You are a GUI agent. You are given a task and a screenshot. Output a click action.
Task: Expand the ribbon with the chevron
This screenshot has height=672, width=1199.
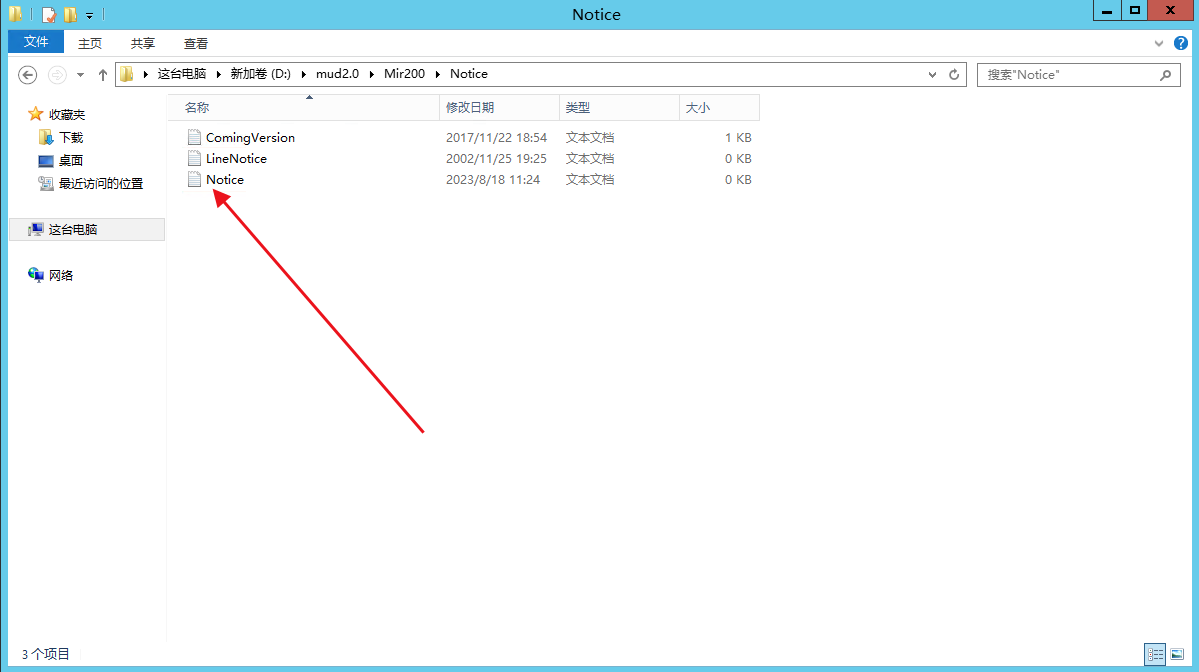click(x=1158, y=44)
